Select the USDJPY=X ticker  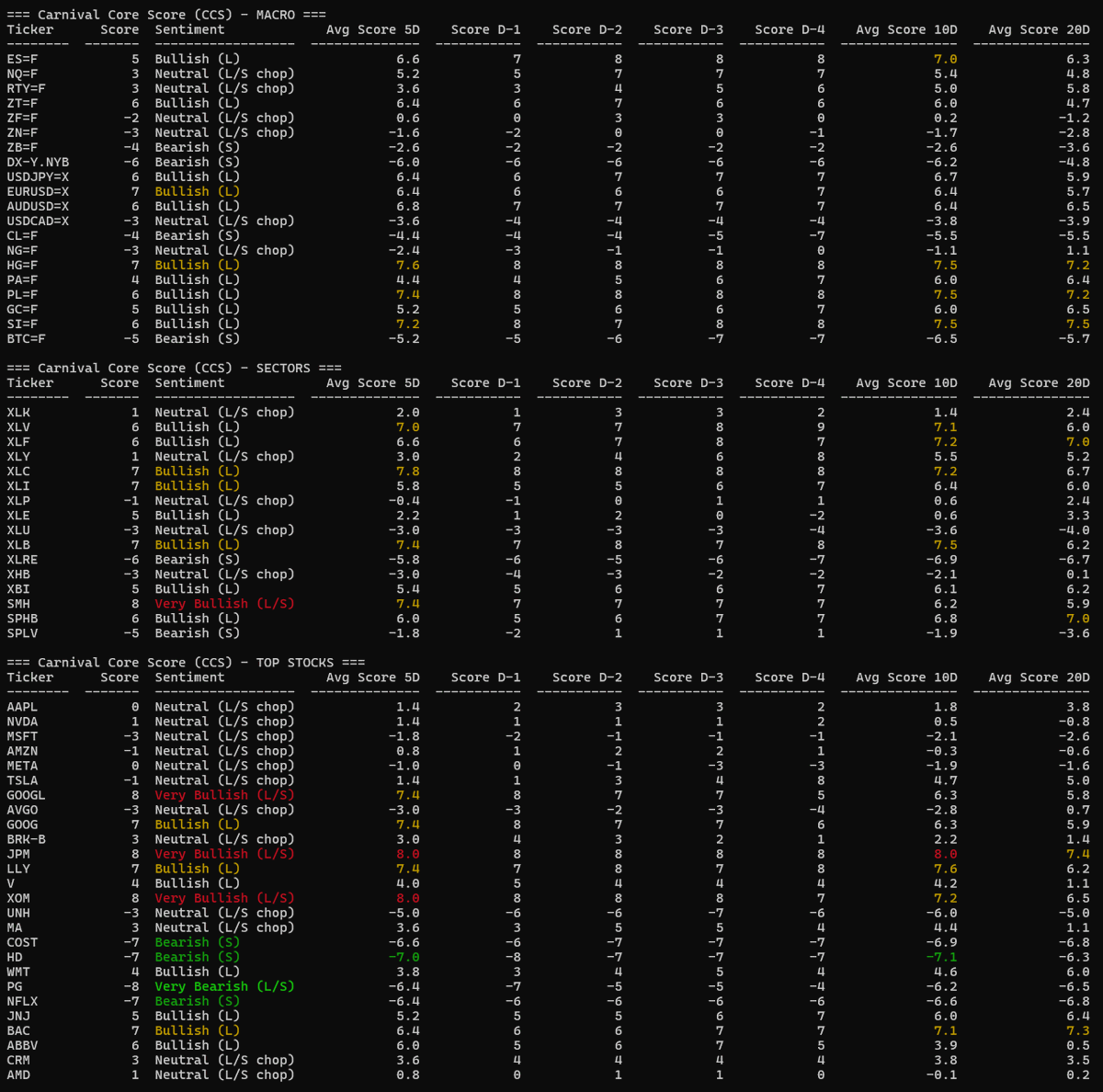pyautogui.click(x=38, y=176)
